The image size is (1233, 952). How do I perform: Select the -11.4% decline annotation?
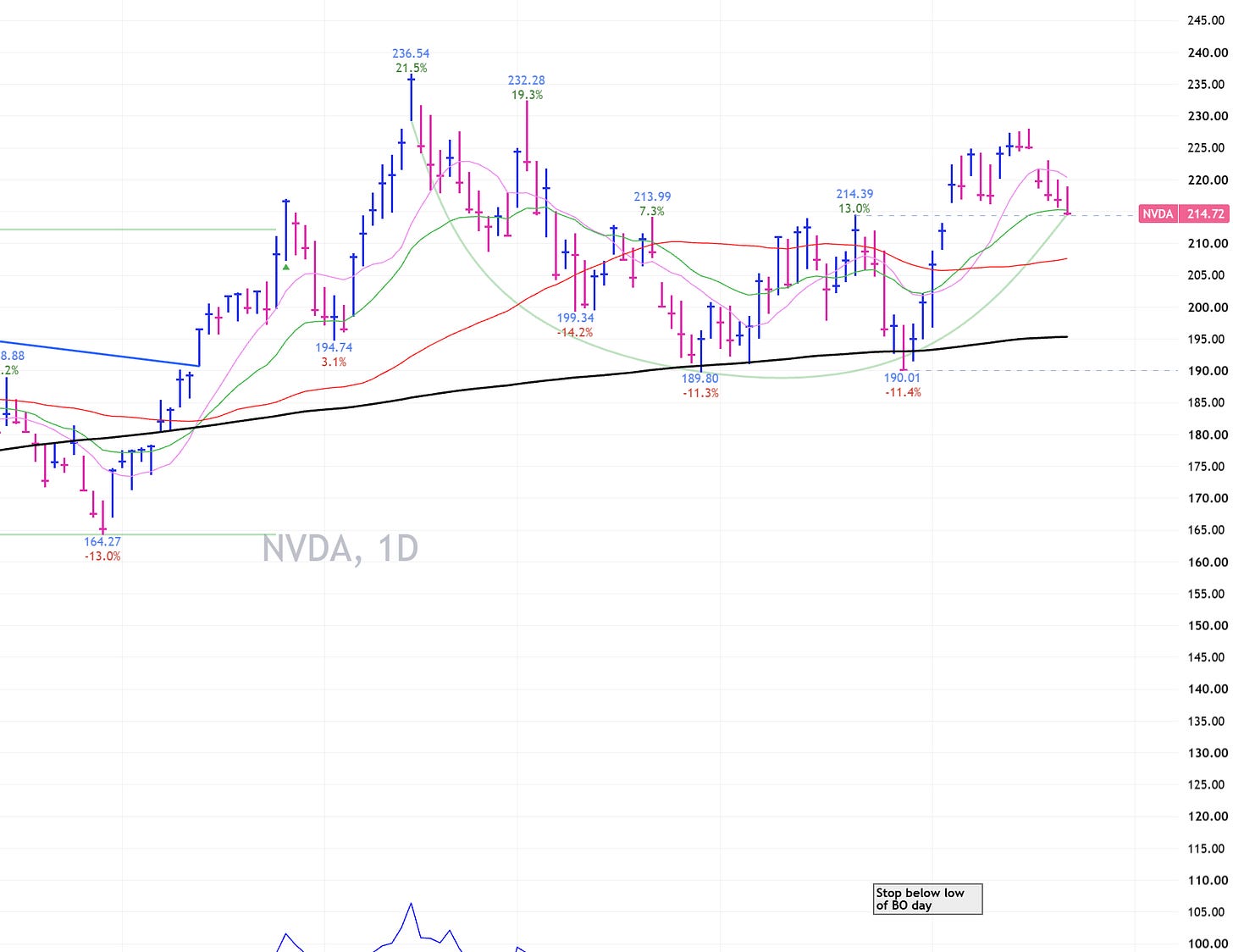tap(903, 392)
